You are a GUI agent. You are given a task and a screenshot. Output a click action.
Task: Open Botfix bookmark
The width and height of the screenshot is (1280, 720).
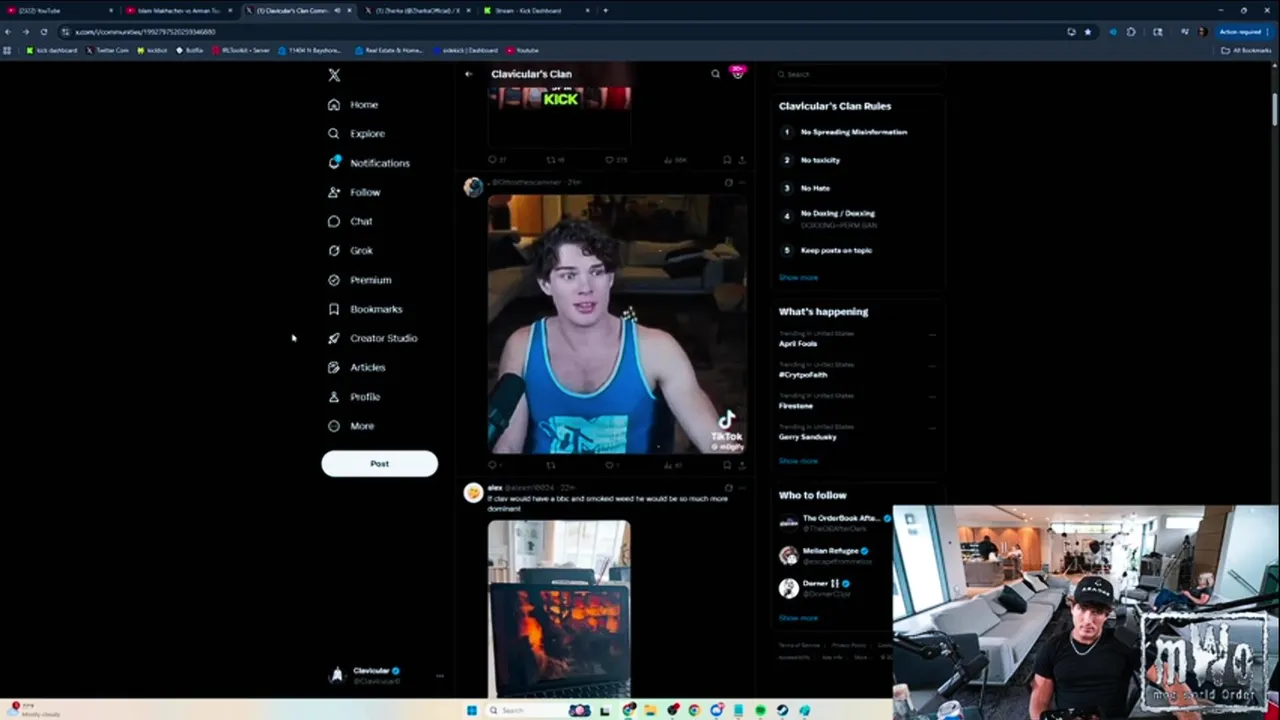click(x=190, y=50)
